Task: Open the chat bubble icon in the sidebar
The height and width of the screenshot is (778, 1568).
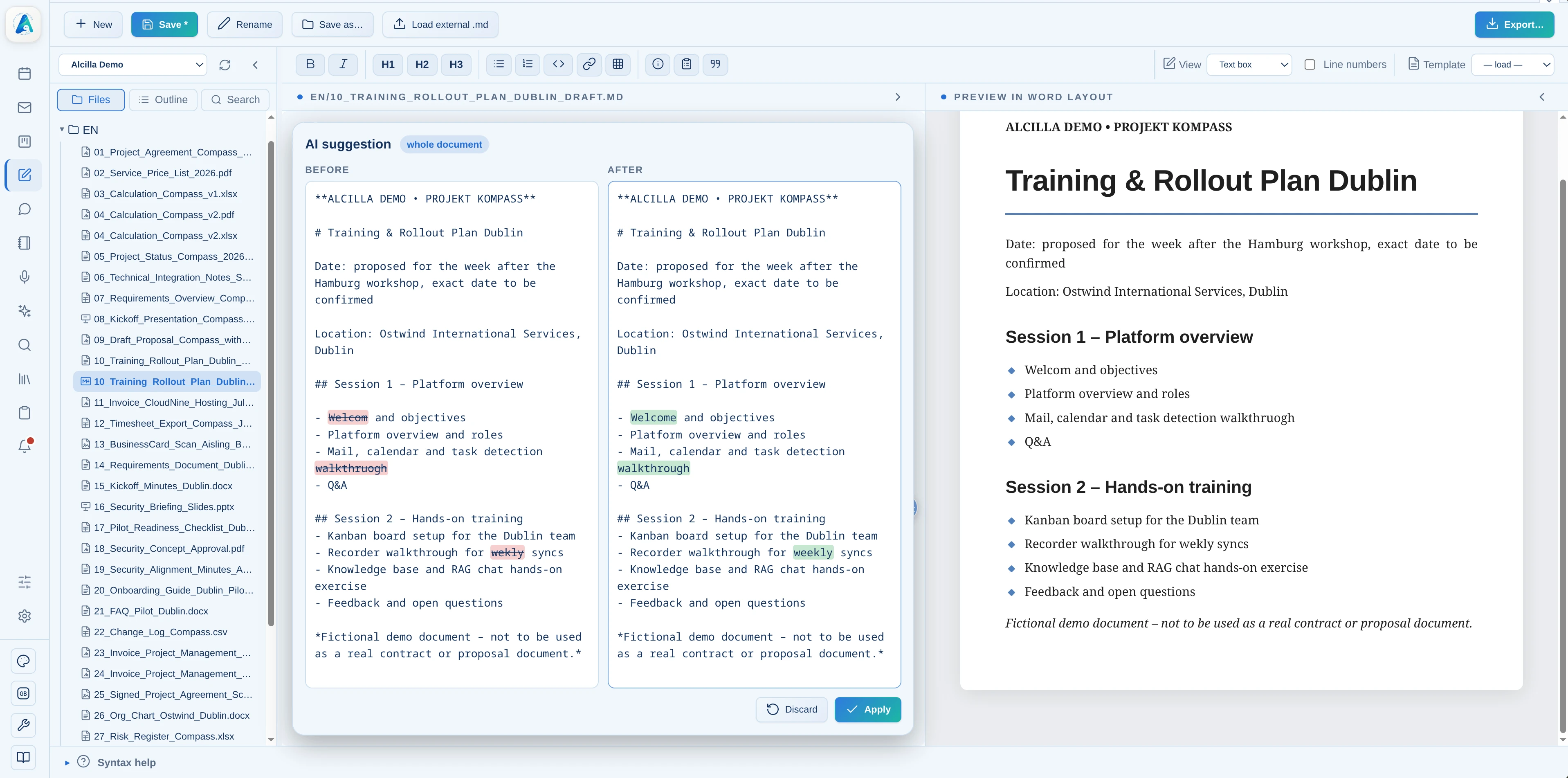Action: point(25,209)
